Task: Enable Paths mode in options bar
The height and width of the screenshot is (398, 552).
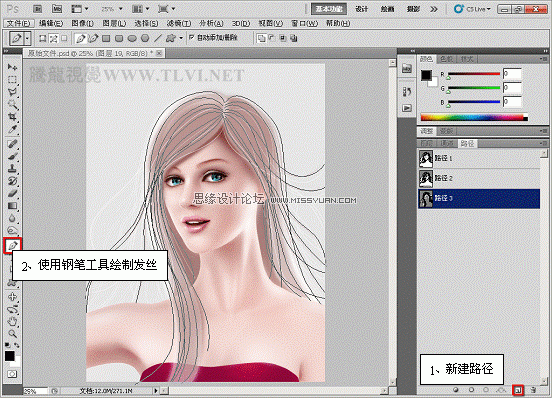Action: (x=54, y=38)
